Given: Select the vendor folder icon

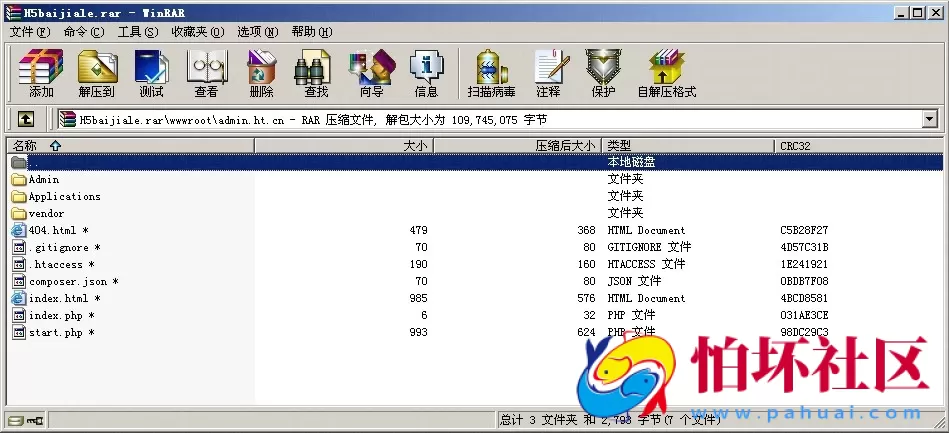Looking at the screenshot, I should [19, 213].
